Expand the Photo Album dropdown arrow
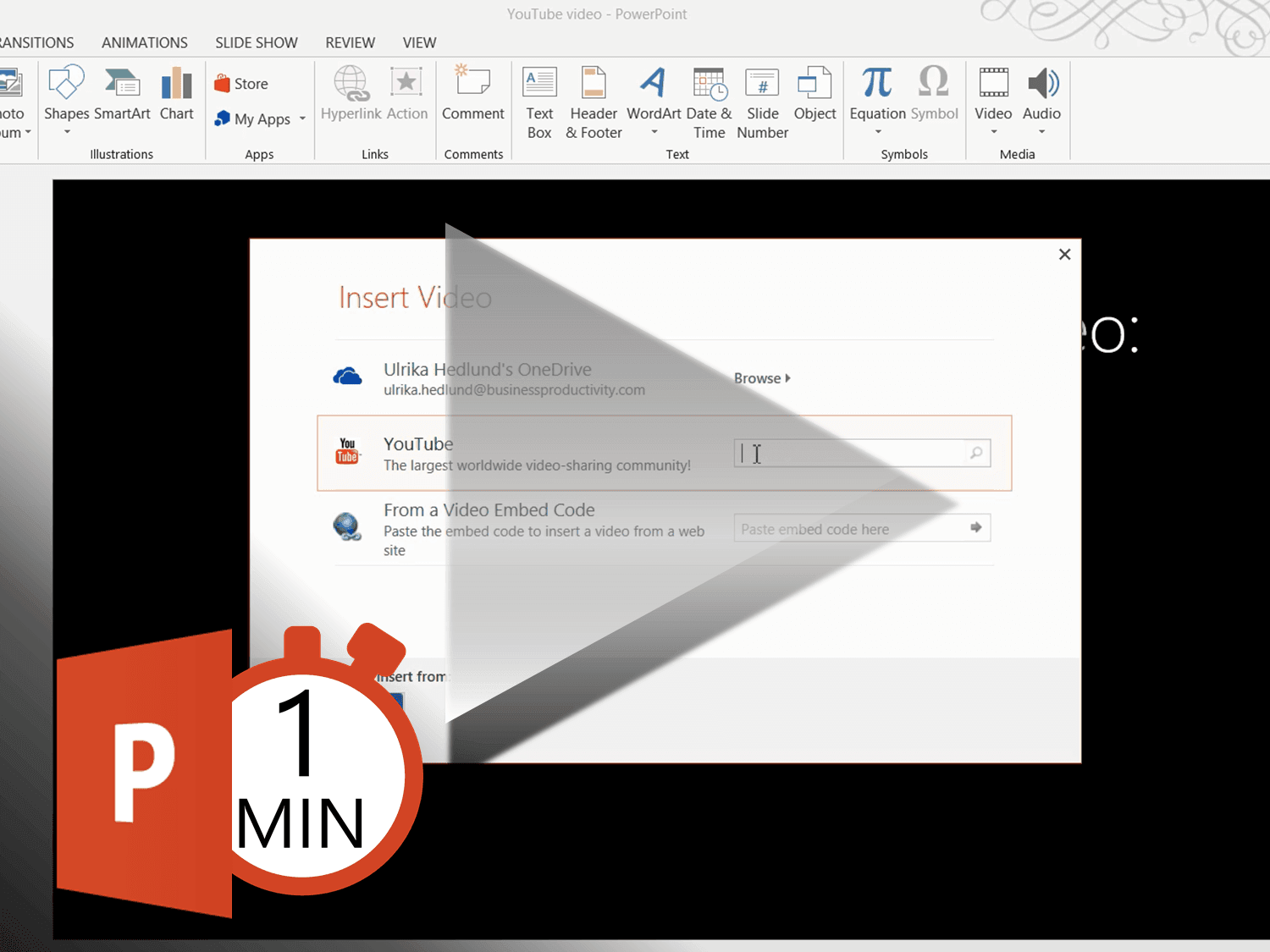Screen dimensions: 1270x952 (x=28, y=133)
